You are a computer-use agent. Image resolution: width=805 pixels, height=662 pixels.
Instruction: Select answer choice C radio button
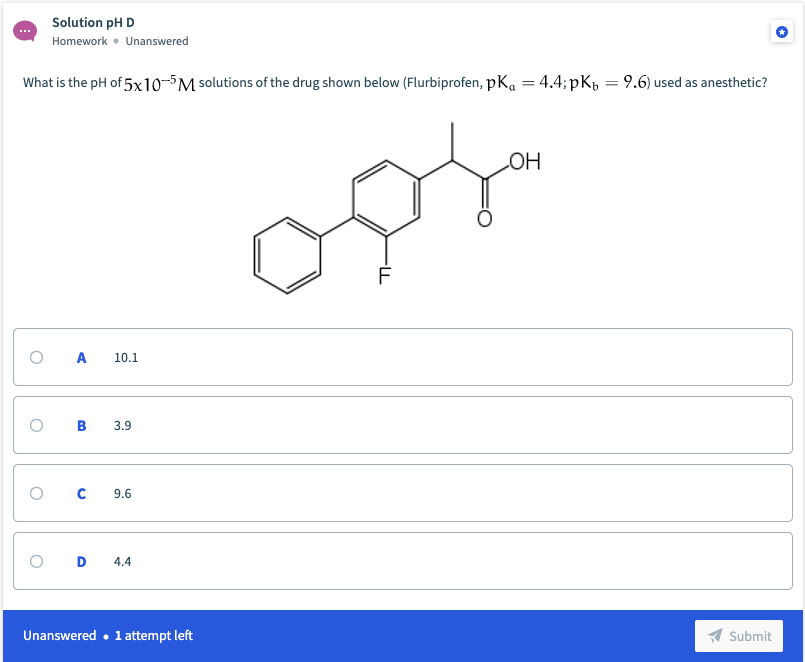[x=36, y=493]
